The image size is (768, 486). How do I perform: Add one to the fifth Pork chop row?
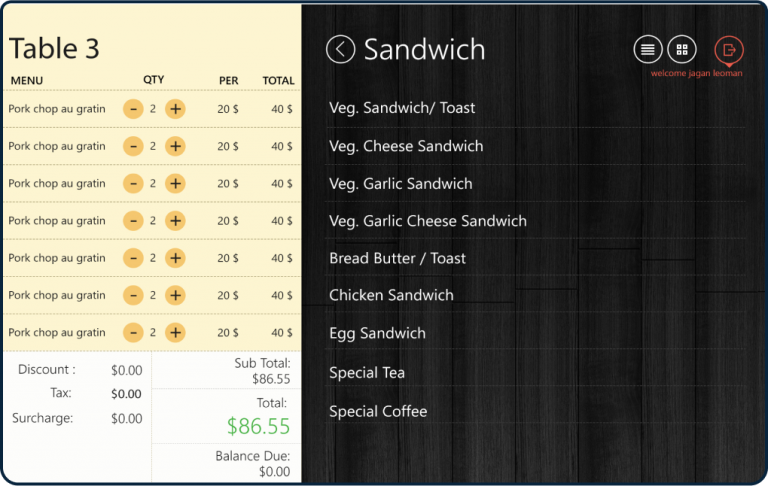[175, 258]
